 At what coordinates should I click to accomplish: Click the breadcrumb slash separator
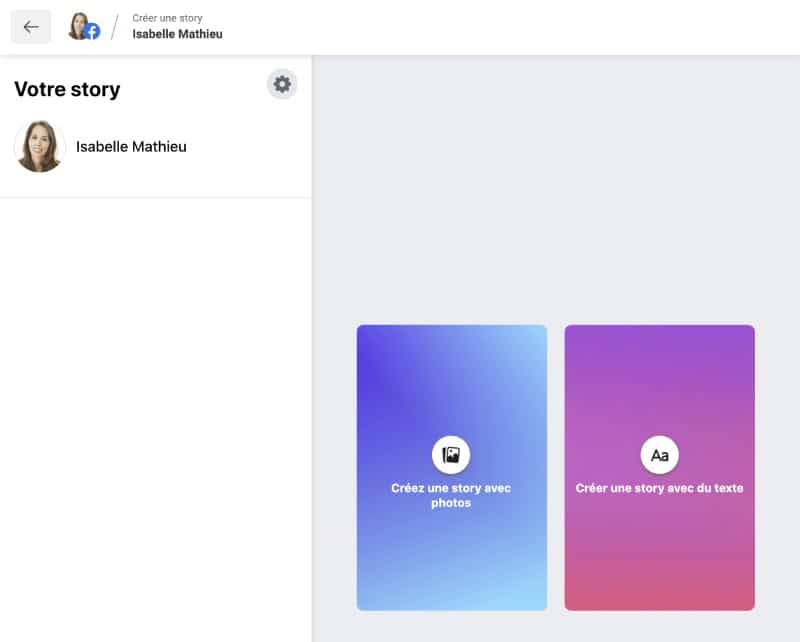pyautogui.click(x=115, y=27)
